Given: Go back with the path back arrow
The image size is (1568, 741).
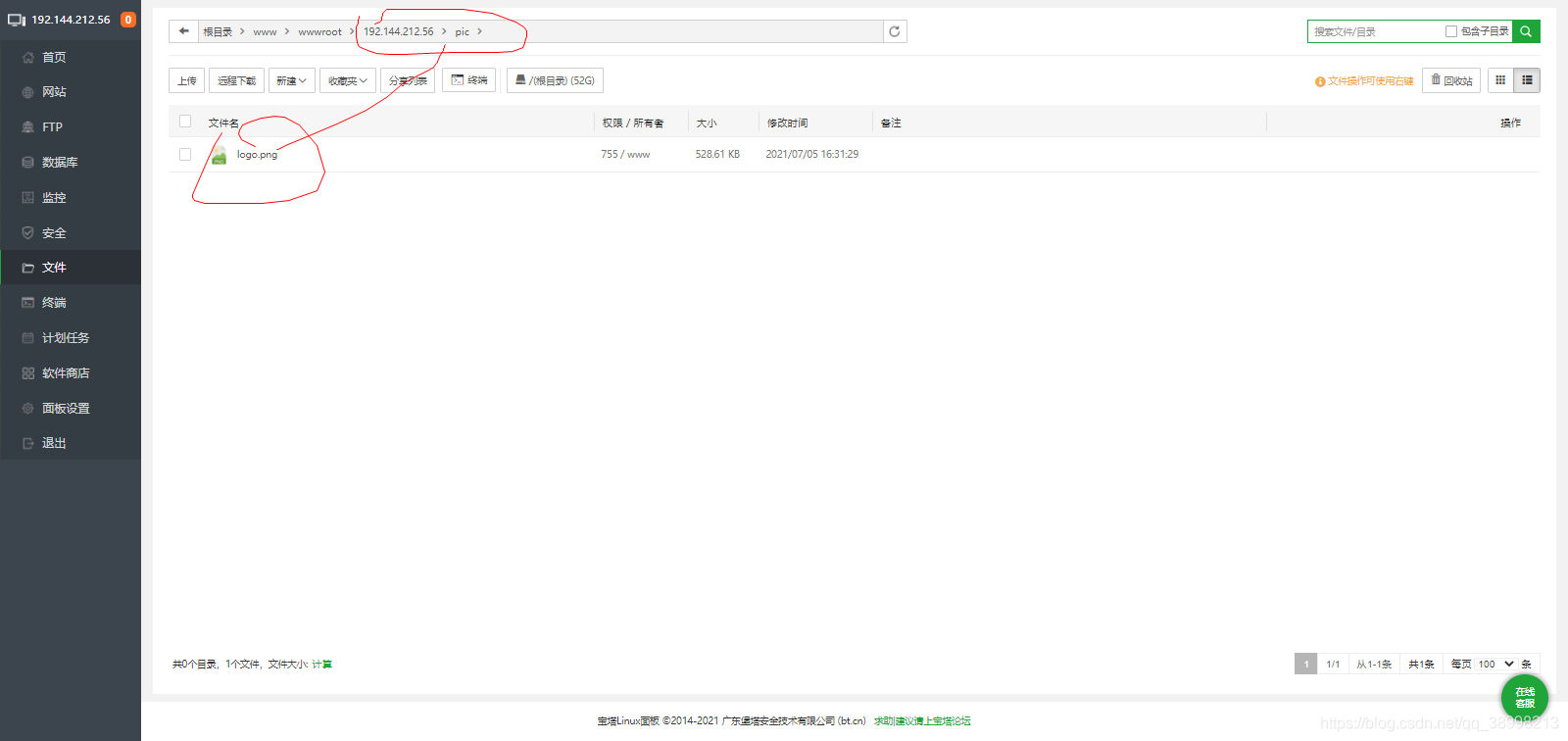Looking at the screenshot, I should point(183,31).
